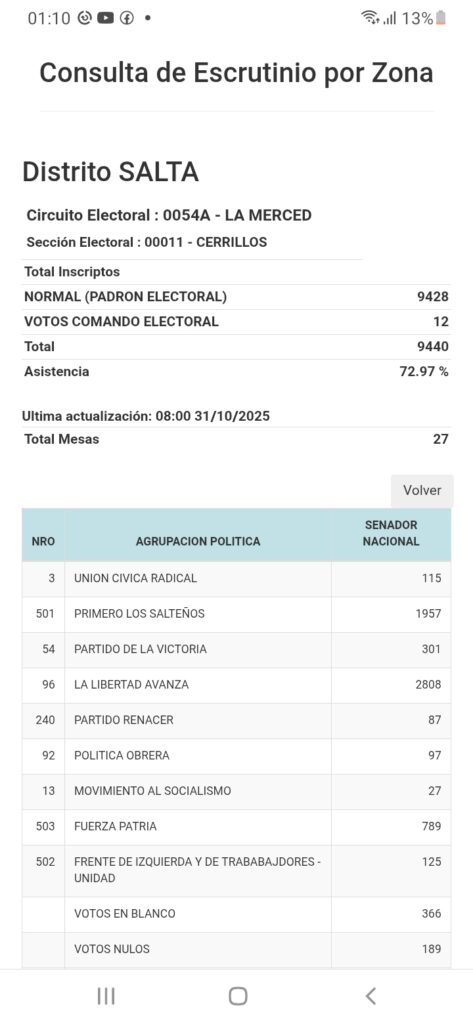Tap the Wi-Fi status icon
The height and width of the screenshot is (1024, 473).
(x=370, y=18)
